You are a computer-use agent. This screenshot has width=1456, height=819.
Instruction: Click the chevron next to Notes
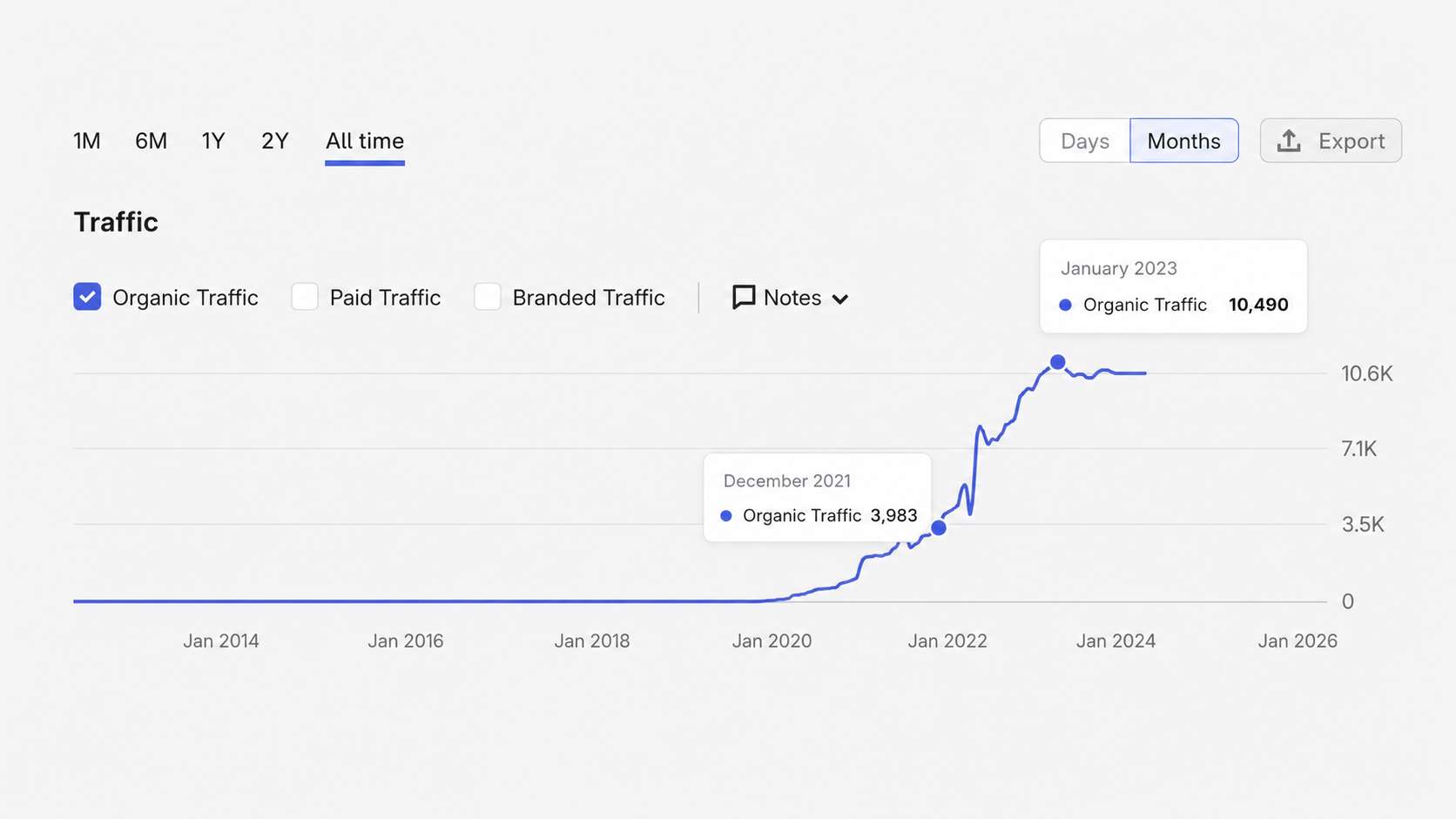(x=840, y=299)
